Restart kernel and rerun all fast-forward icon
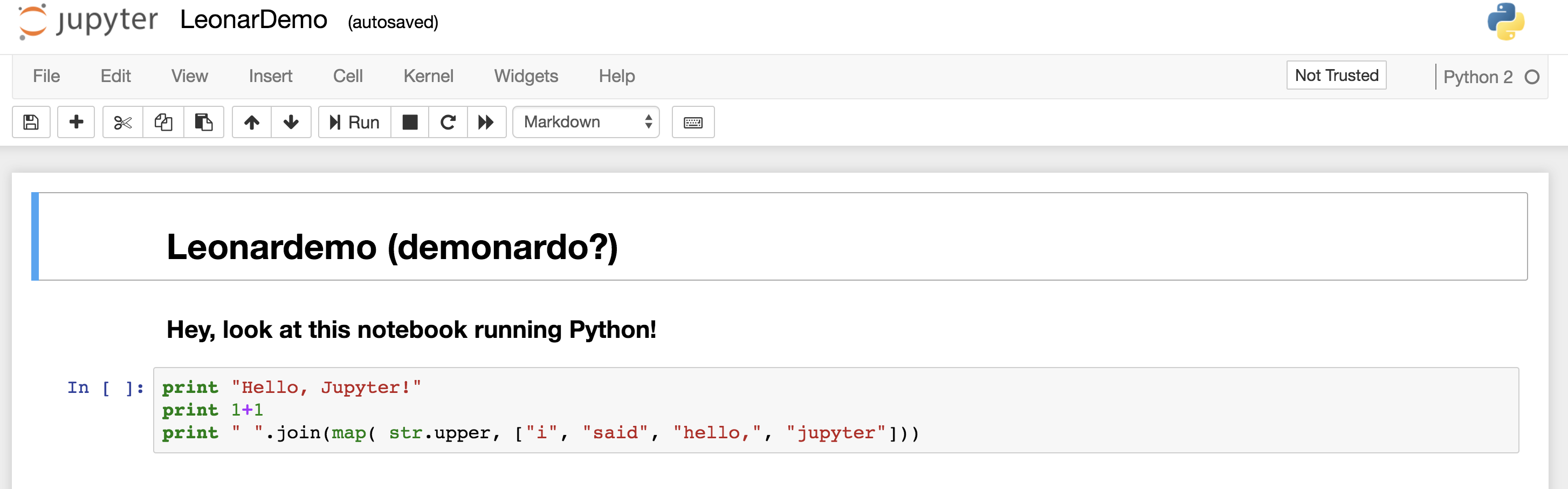Image resolution: width=1568 pixels, height=489 pixels. tap(486, 123)
